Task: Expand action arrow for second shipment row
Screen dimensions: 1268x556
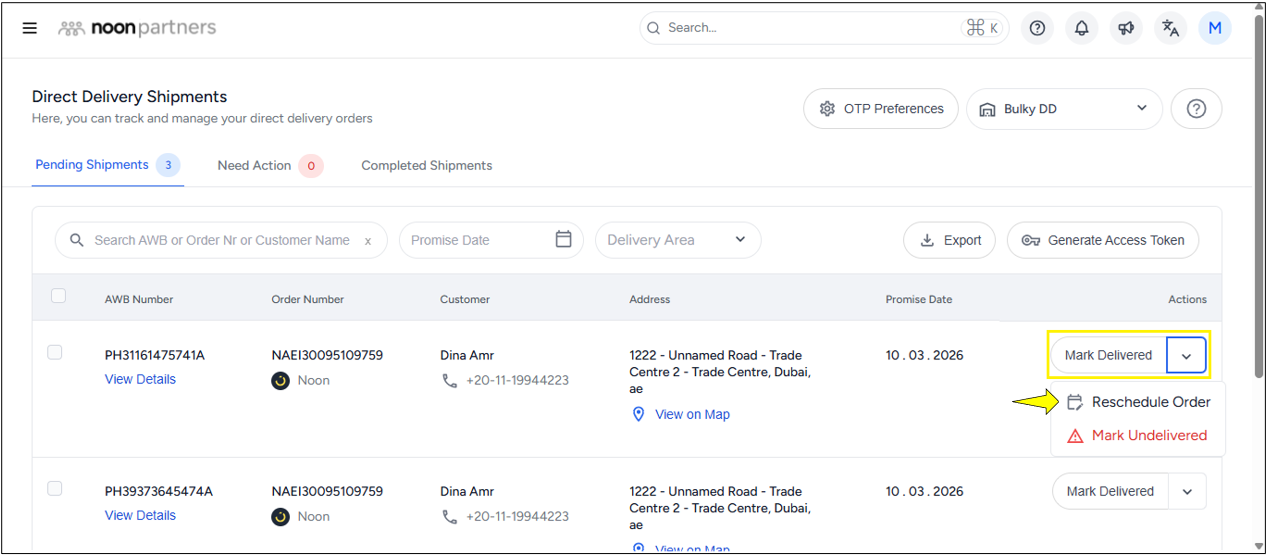Action: (x=1187, y=491)
